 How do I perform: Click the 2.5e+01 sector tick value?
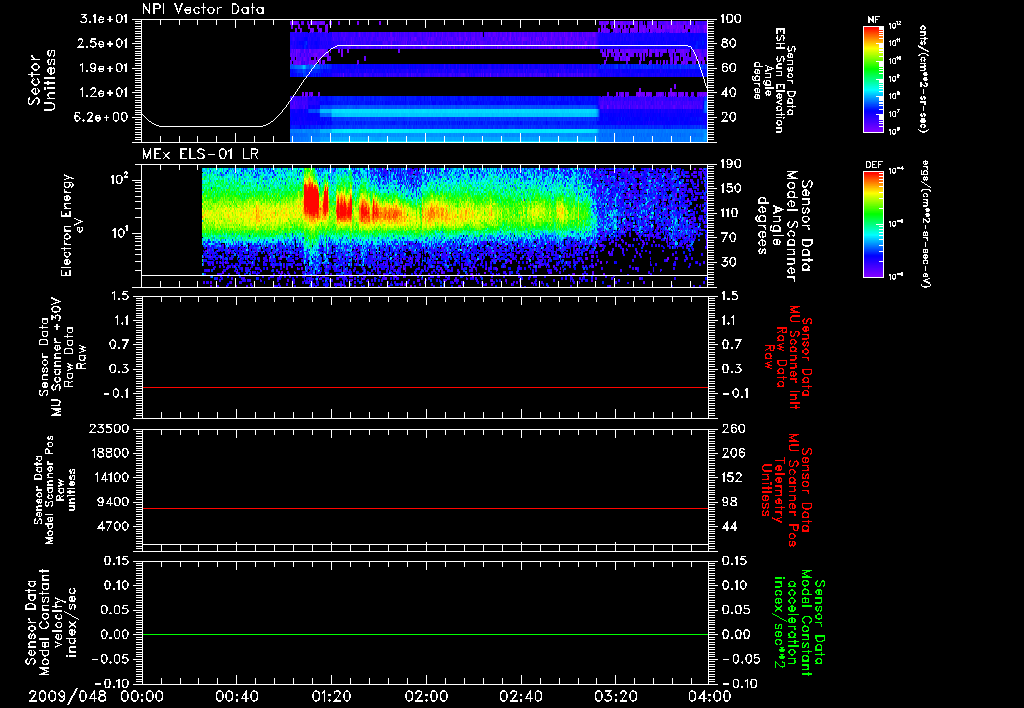104,43
